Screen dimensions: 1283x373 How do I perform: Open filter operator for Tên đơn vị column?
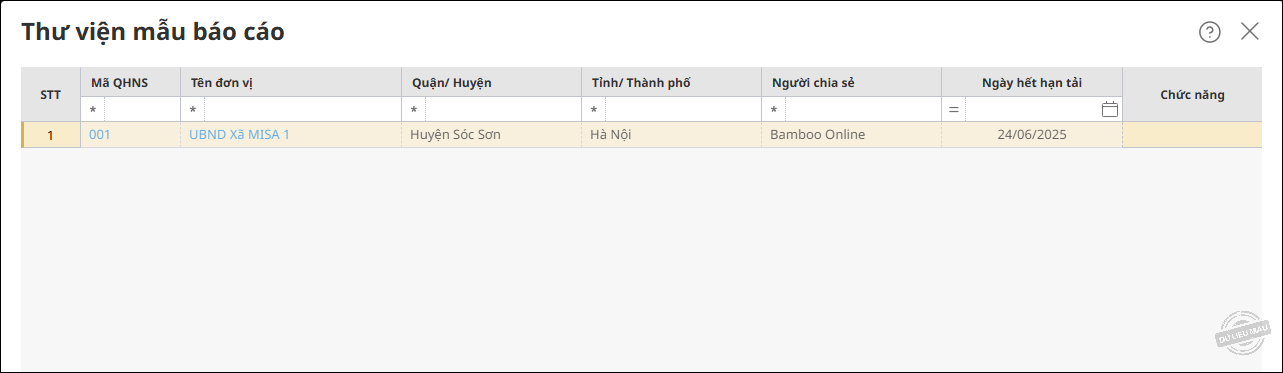193,110
